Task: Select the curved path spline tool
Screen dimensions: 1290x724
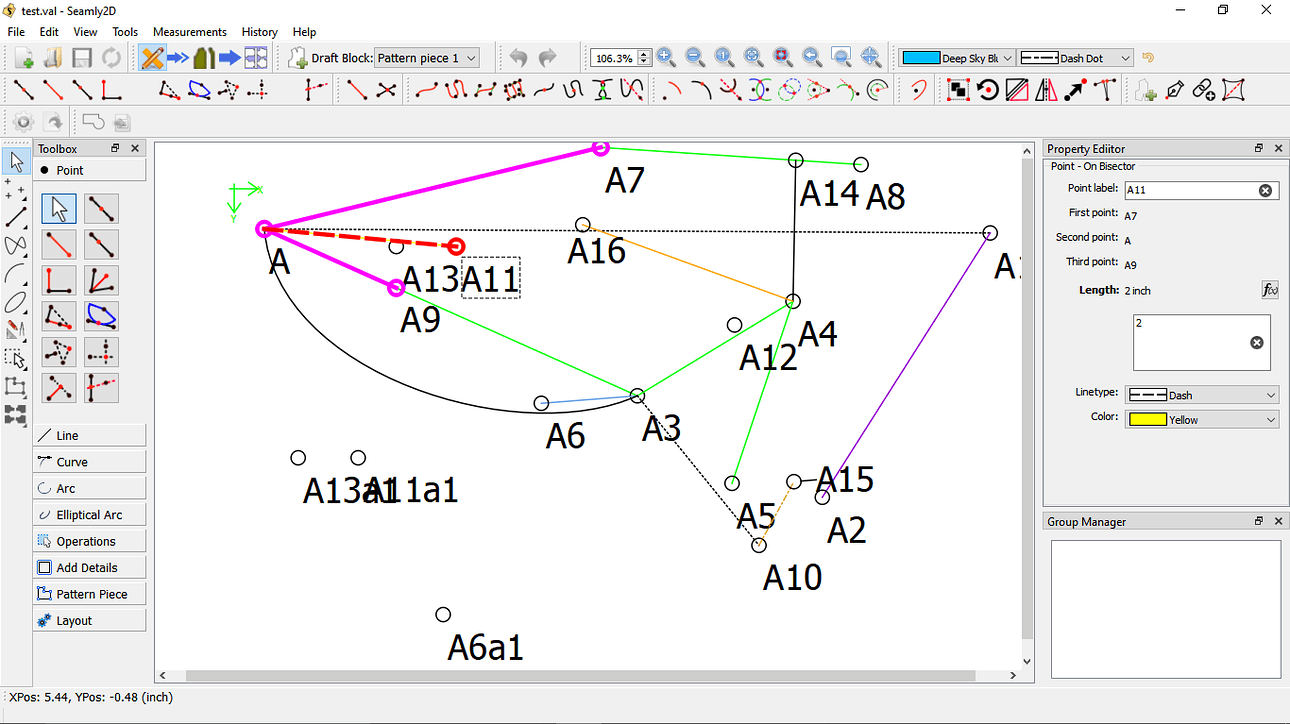Action: pyautogui.click(x=456, y=90)
